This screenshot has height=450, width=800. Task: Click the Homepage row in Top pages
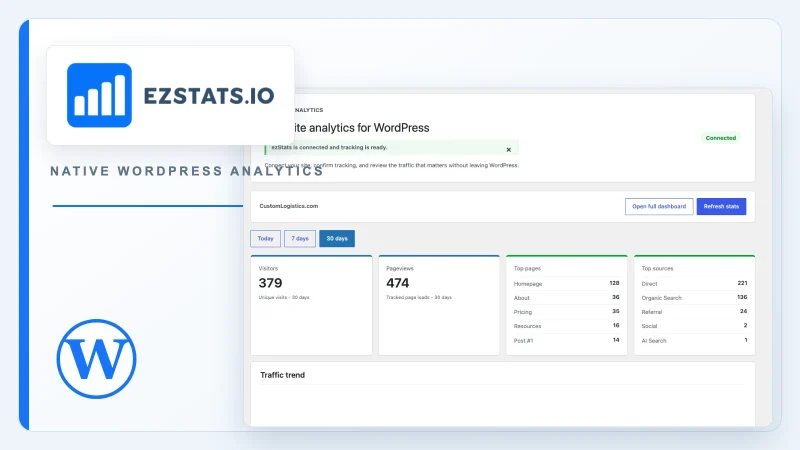coord(566,284)
